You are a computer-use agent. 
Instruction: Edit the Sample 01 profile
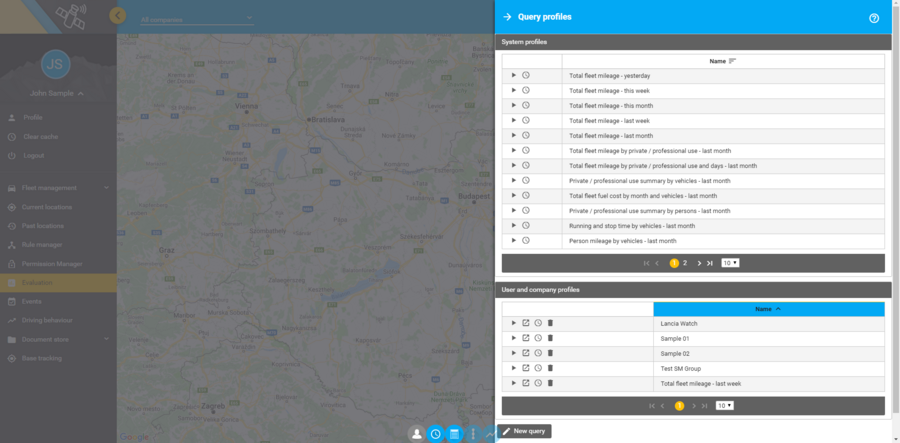tap(526, 338)
